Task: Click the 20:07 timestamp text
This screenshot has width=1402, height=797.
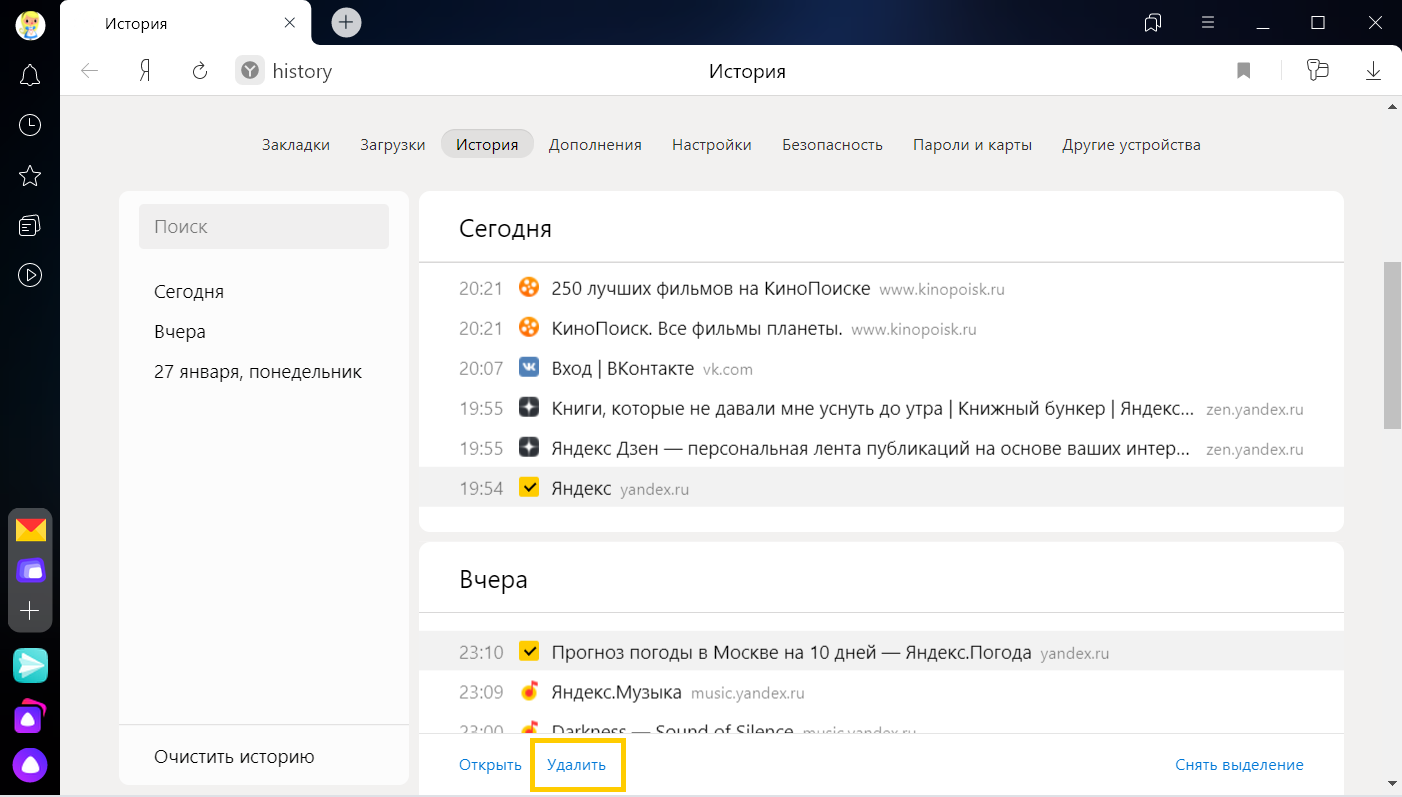Action: [x=481, y=369]
